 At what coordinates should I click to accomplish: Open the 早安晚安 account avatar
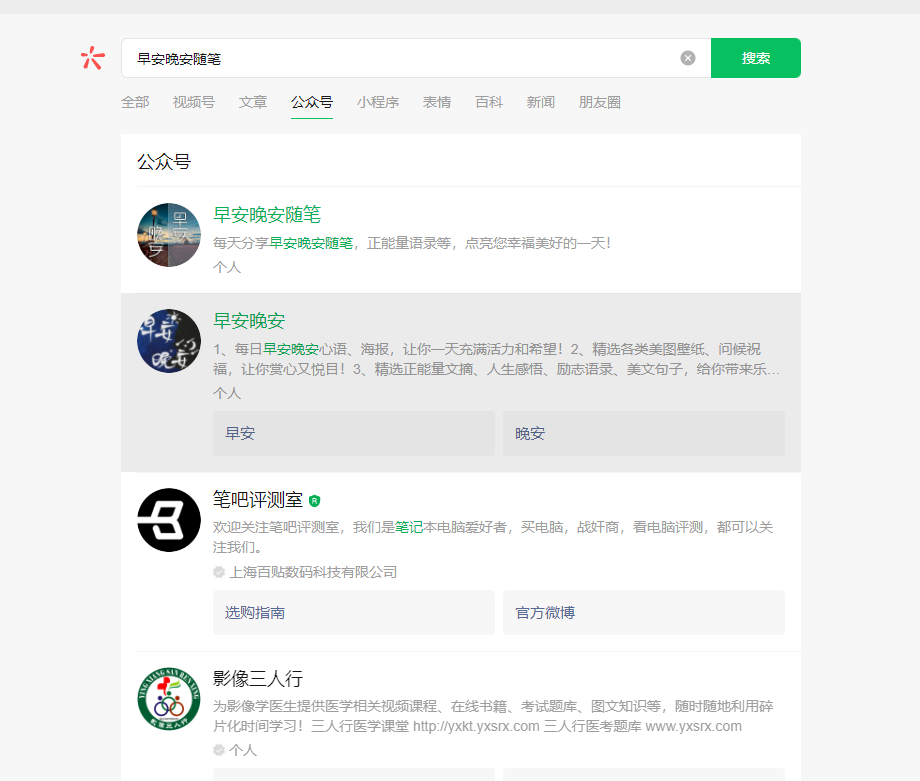pyautogui.click(x=169, y=341)
